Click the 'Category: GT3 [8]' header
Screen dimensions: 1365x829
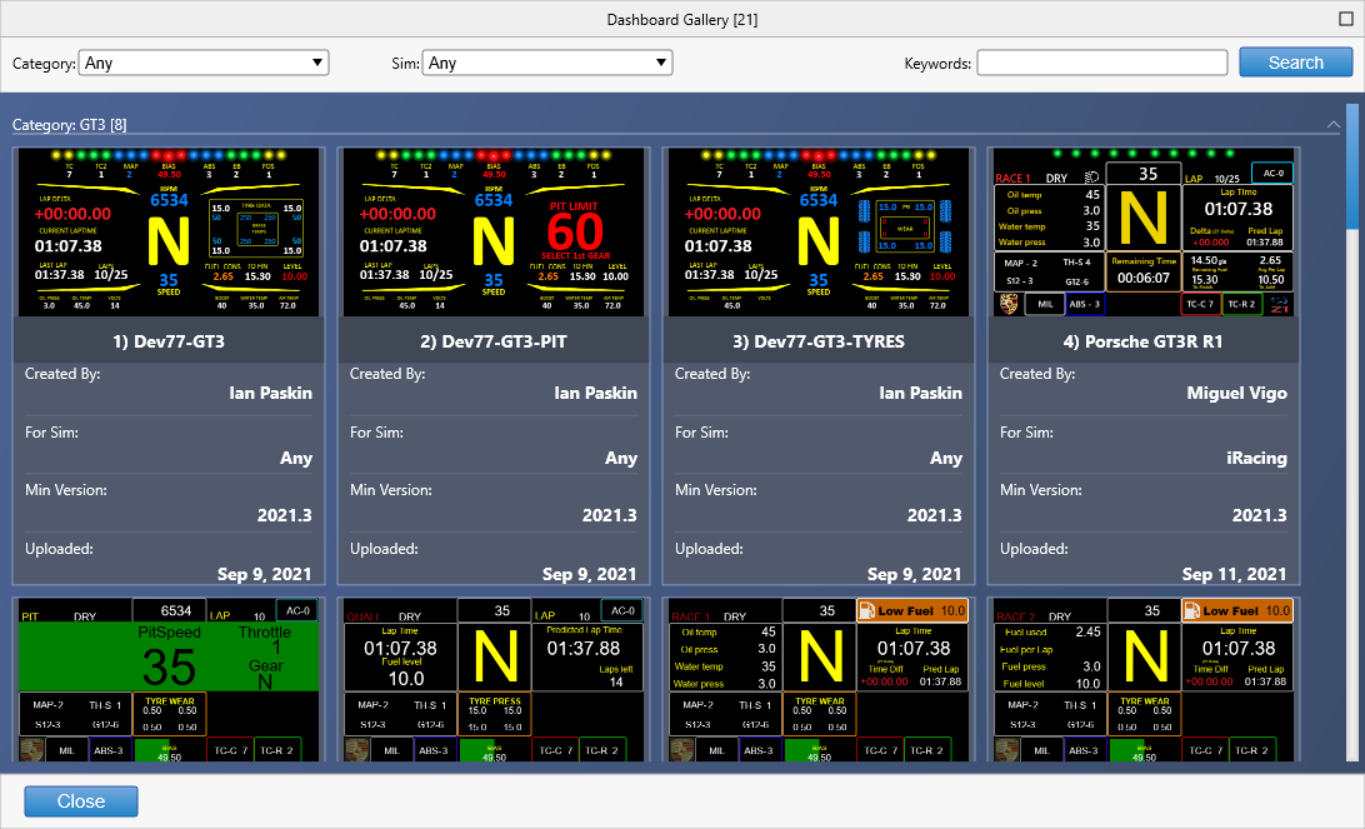tap(69, 125)
